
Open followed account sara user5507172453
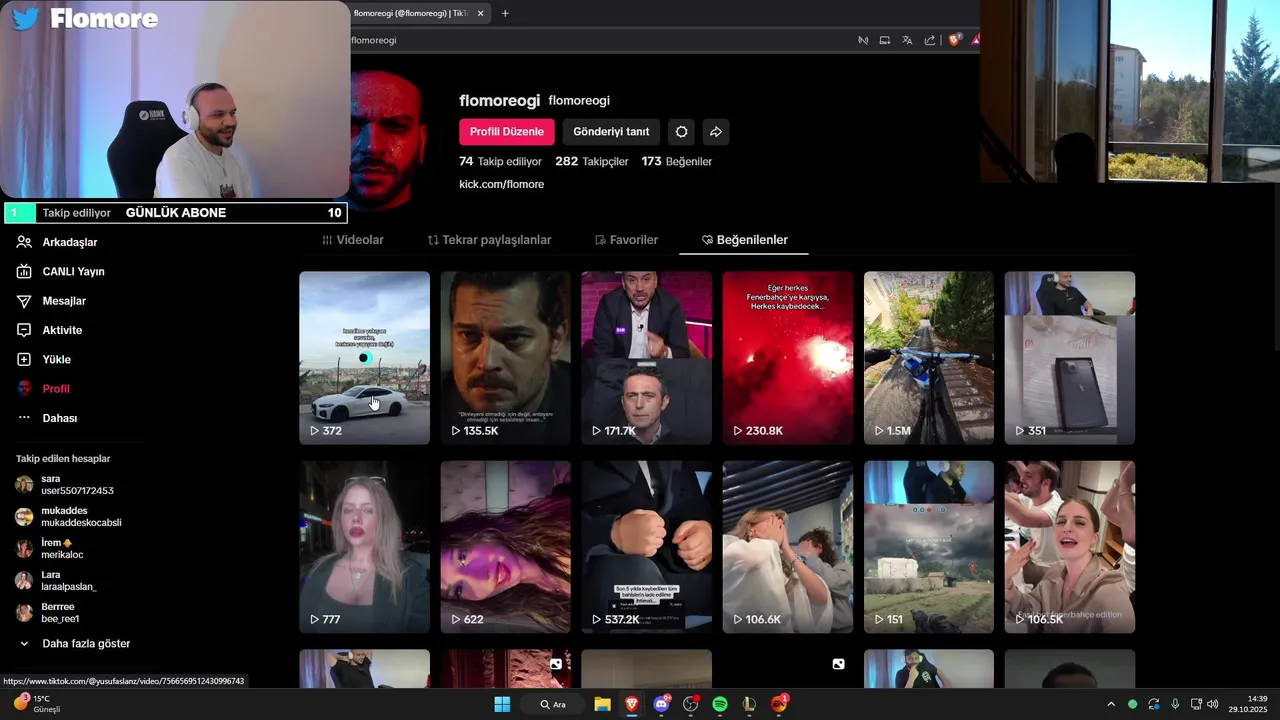click(65, 485)
